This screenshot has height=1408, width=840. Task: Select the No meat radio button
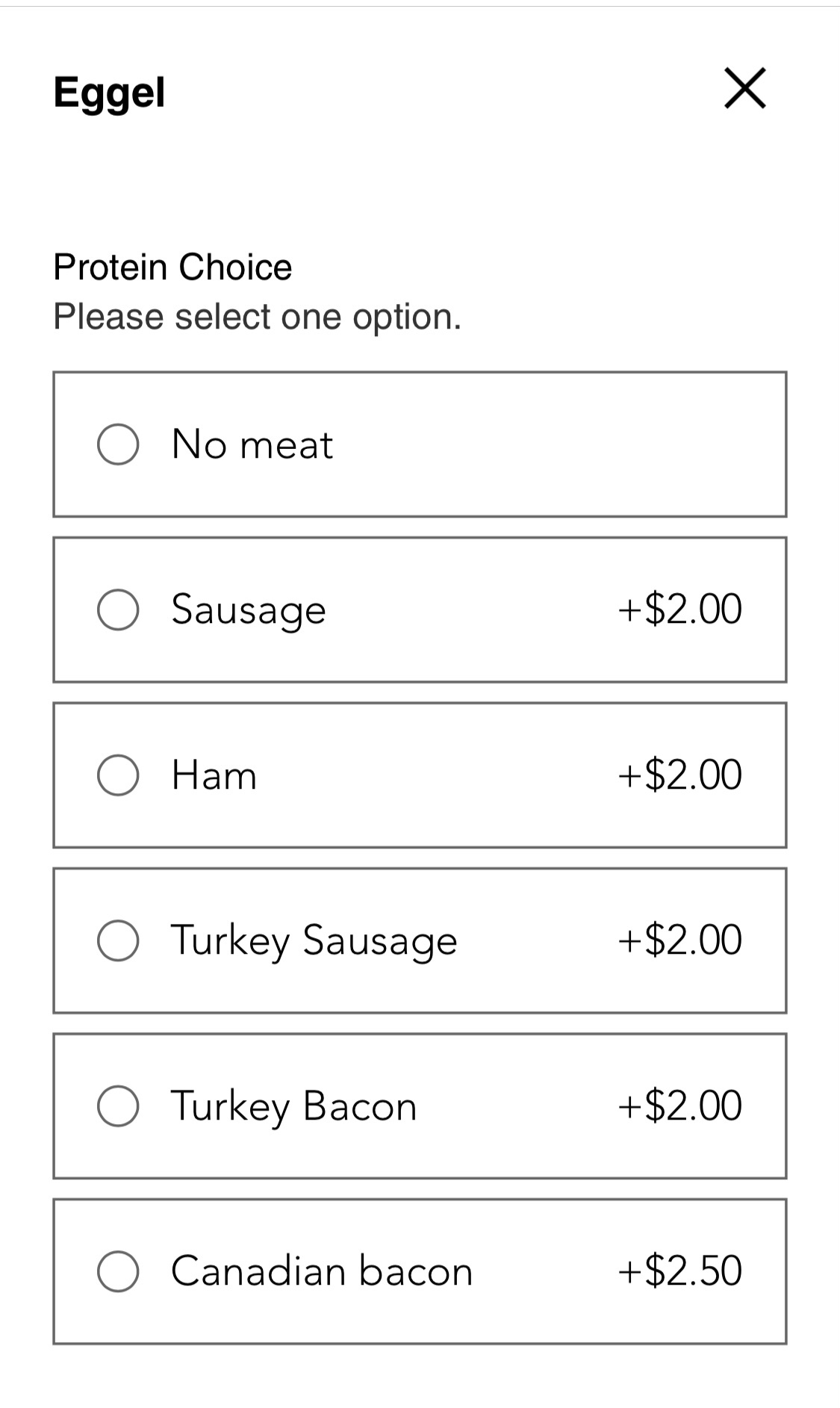[x=118, y=444]
